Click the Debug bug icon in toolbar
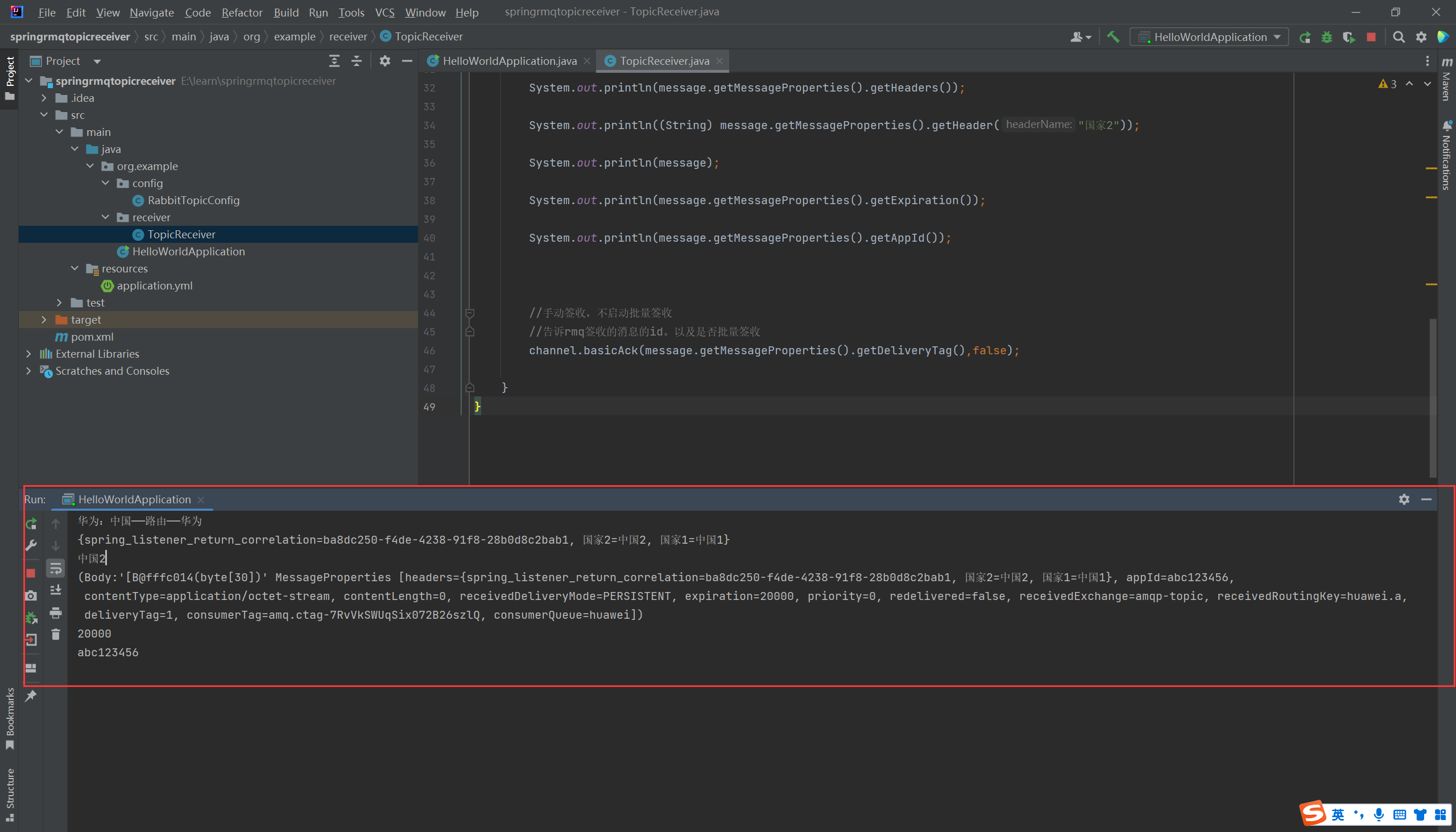Screen dimensions: 1456x832 [1326, 37]
